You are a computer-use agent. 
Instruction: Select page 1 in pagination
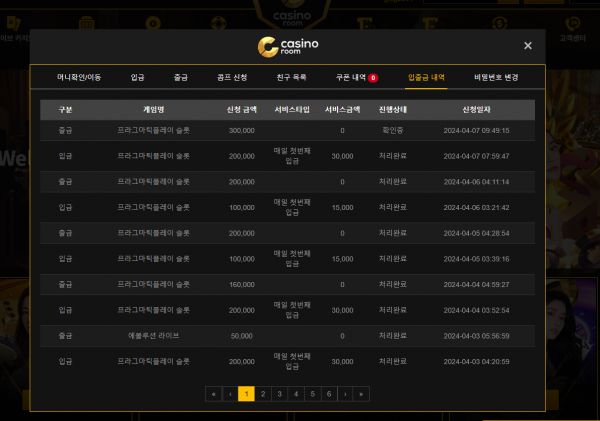click(x=246, y=394)
